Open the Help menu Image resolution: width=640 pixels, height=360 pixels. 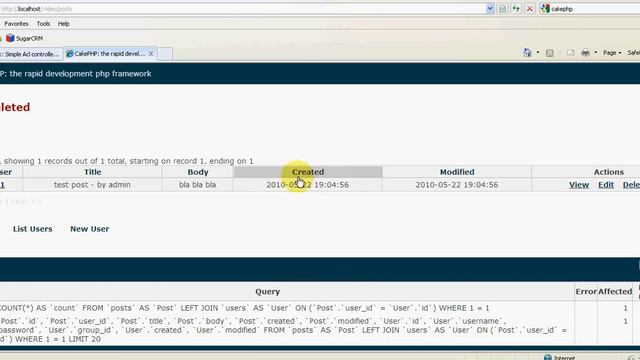pos(63,24)
